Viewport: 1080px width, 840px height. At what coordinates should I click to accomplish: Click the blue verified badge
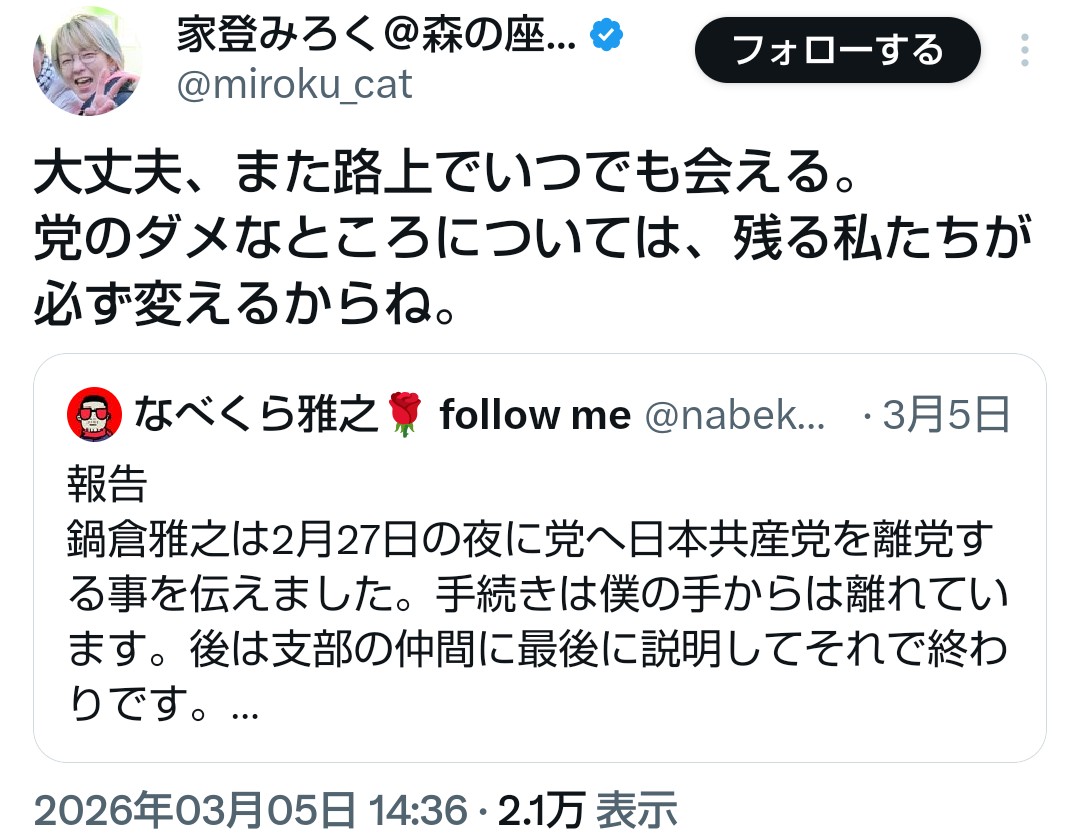pos(607,37)
